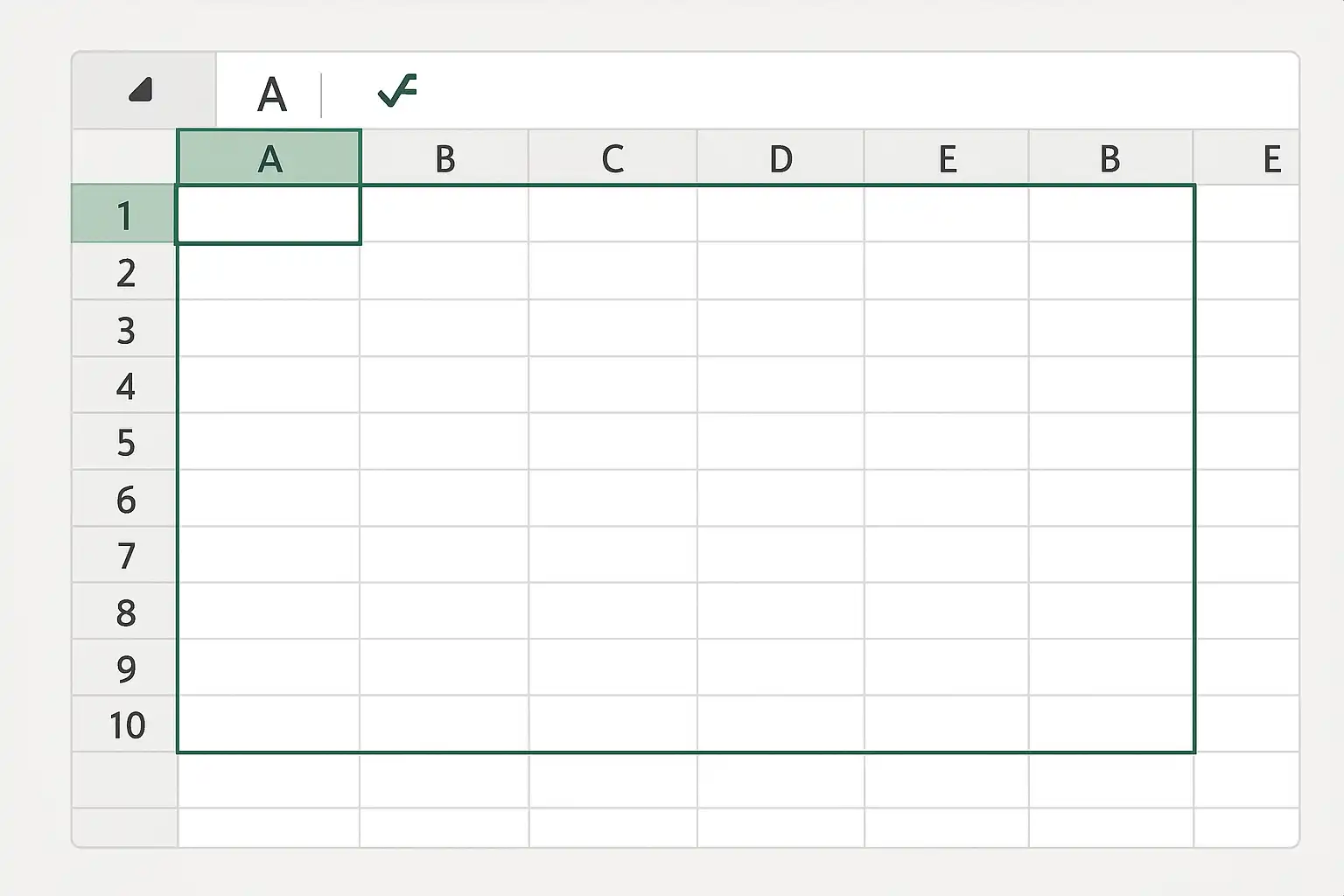This screenshot has height=896, width=1344.
Task: Click the green formula checkmark icon
Action: pyautogui.click(x=397, y=90)
